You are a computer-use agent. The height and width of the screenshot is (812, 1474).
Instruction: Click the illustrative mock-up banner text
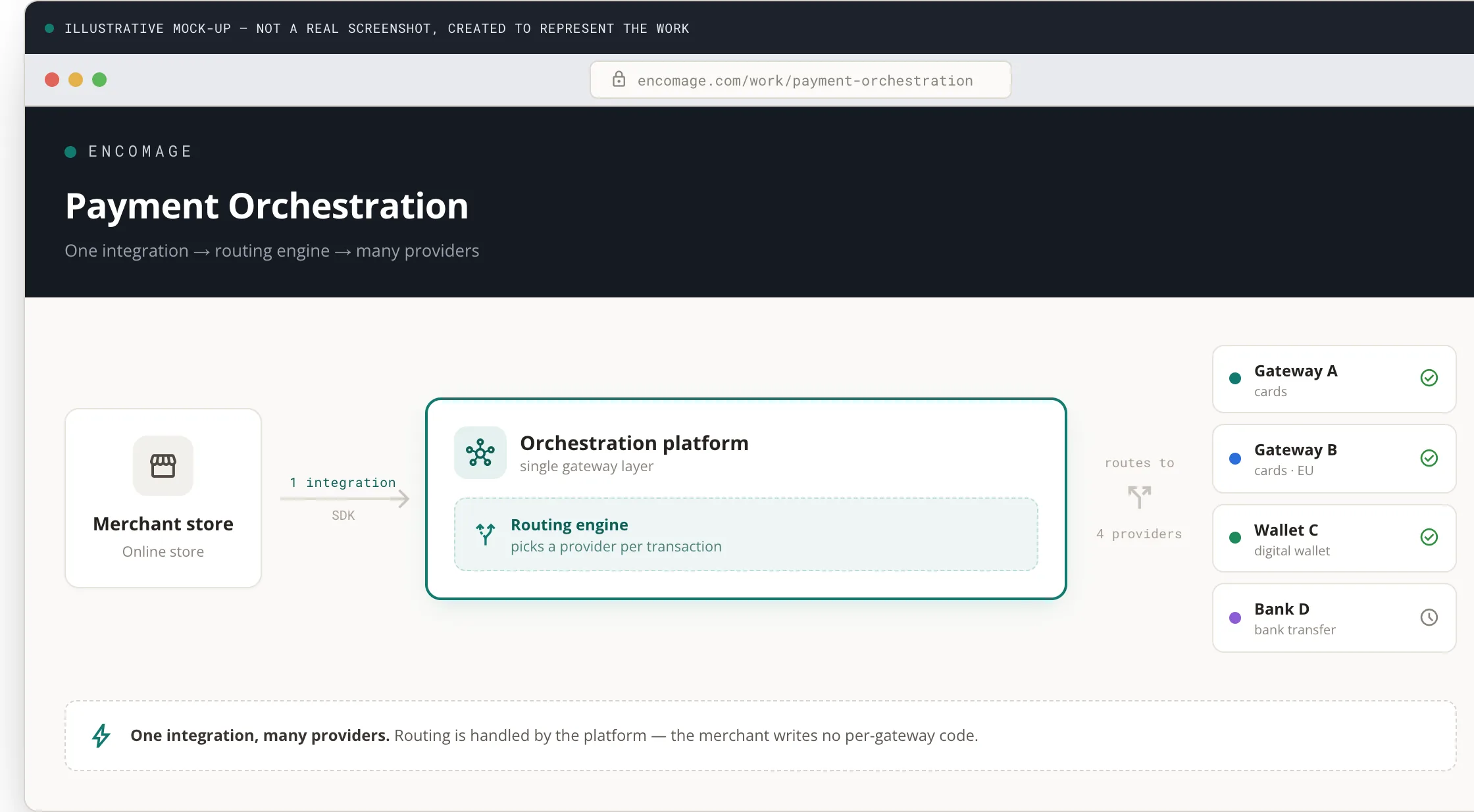point(376,28)
